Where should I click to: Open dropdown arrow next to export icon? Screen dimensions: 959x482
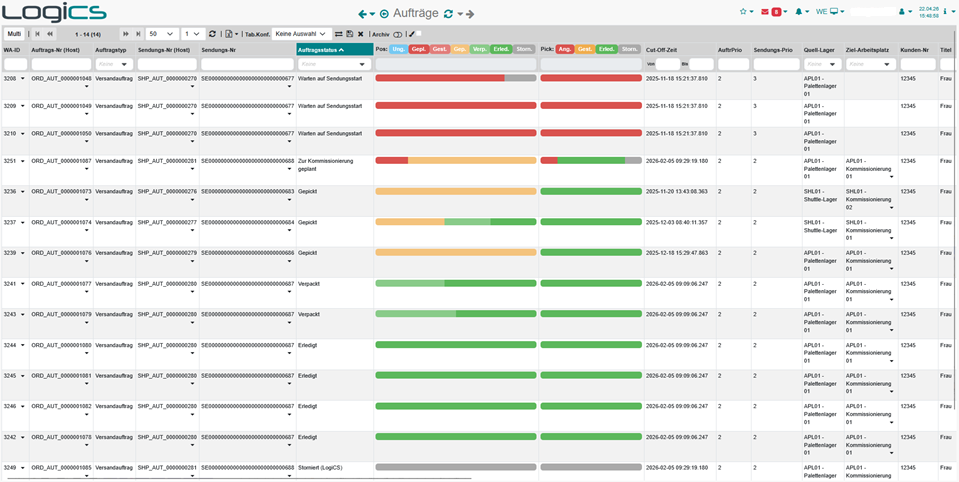(x=236, y=35)
